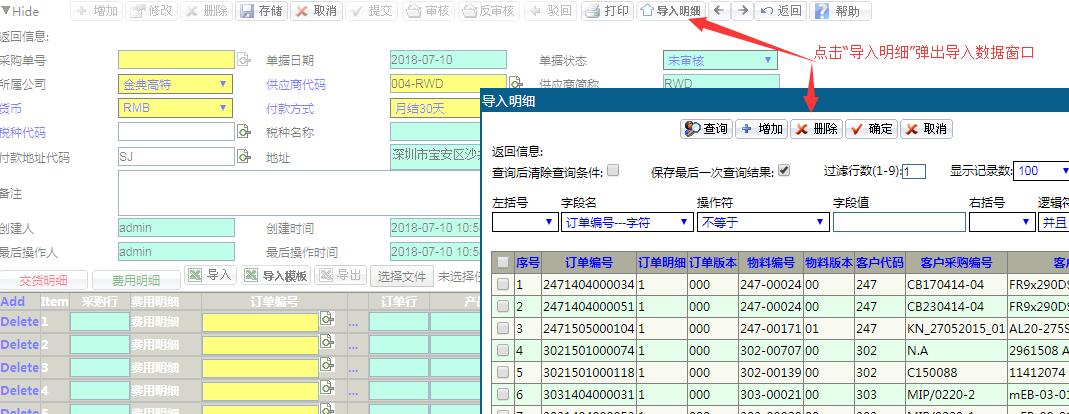Switch to the 交货明细 tab
1069x414 pixels.
[44, 280]
